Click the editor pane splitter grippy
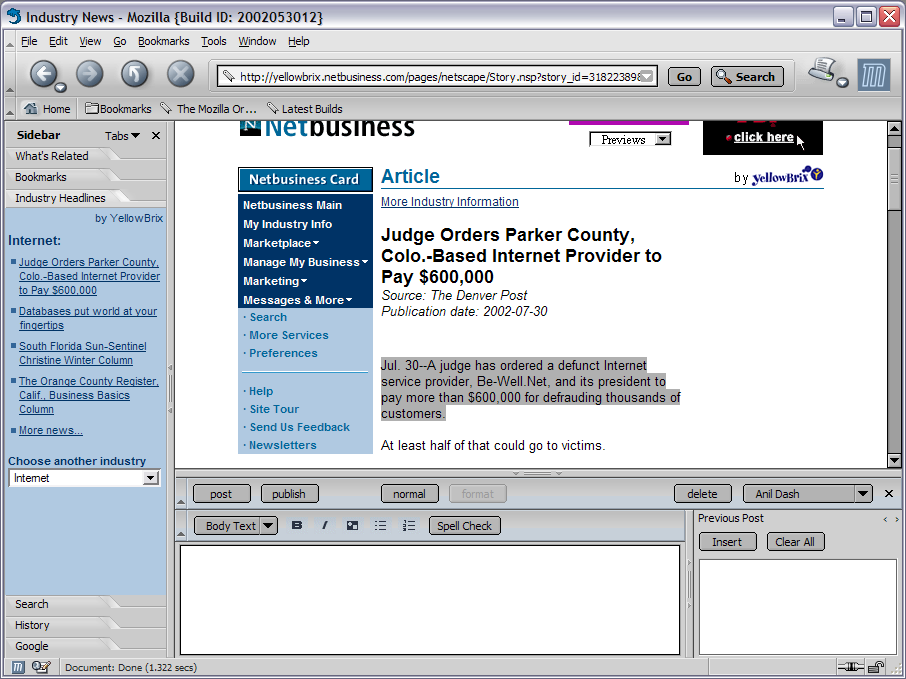 click(537, 473)
